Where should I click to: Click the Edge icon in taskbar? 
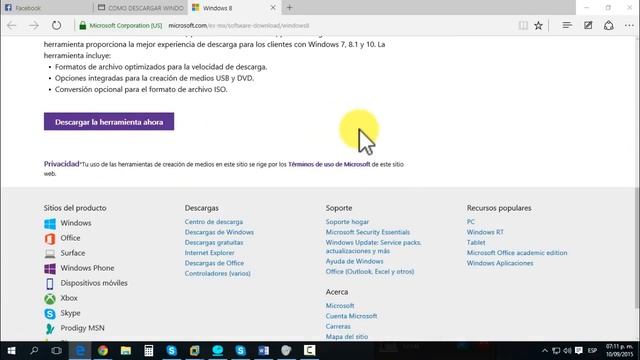(80, 351)
